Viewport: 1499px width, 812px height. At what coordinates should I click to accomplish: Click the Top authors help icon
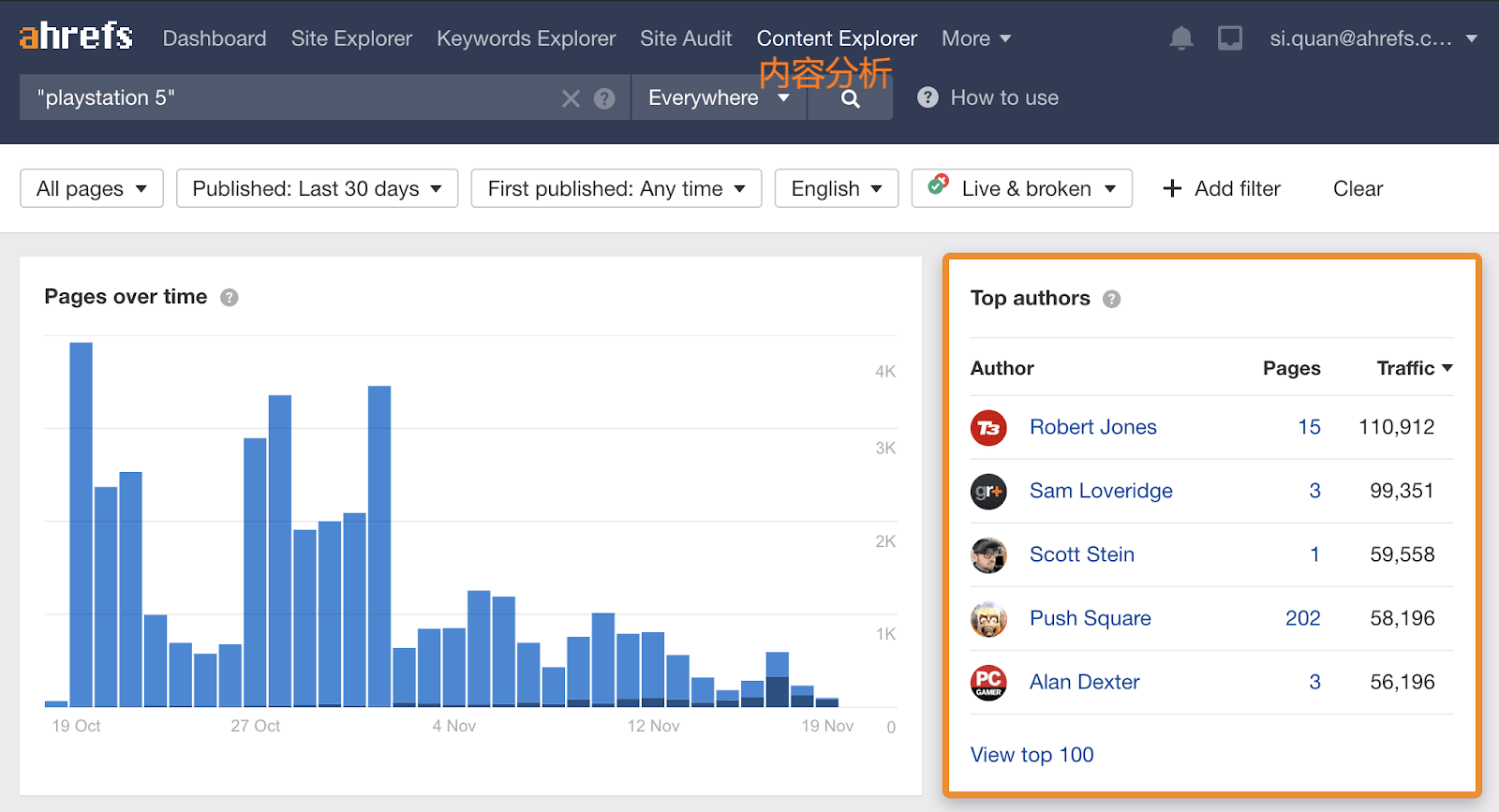point(1112,299)
